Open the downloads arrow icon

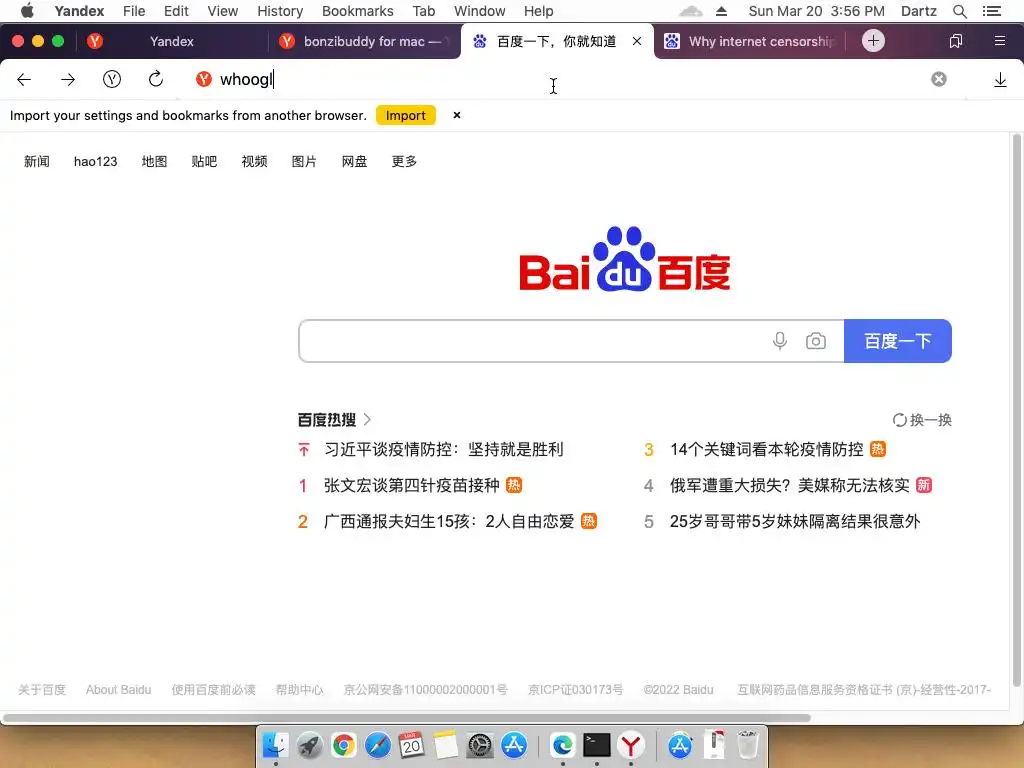pyautogui.click(x=1000, y=80)
